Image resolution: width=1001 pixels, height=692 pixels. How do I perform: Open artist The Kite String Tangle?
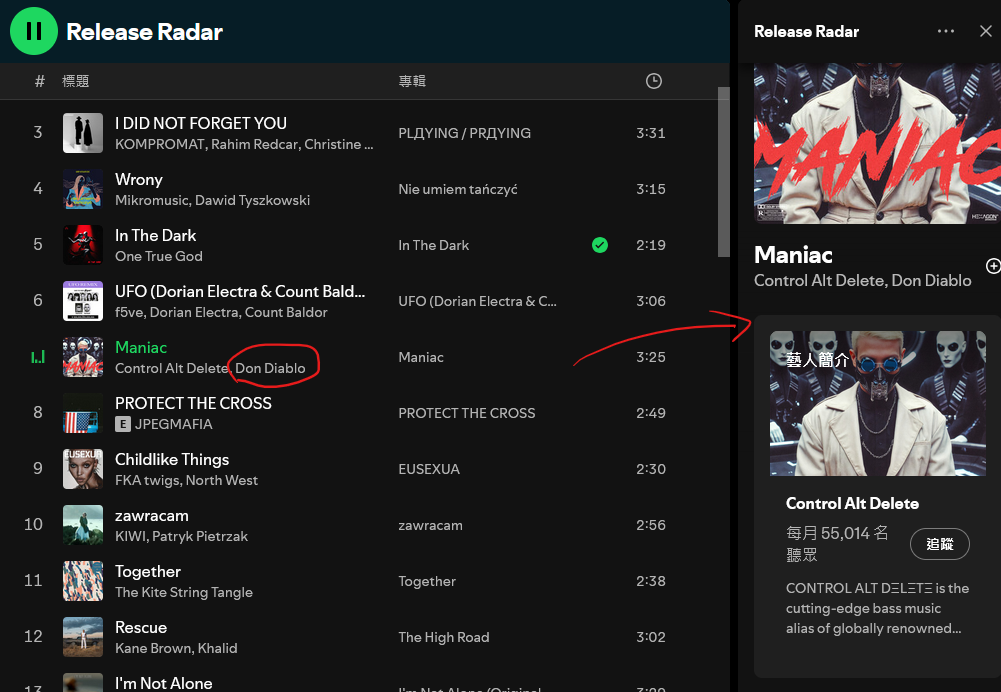coord(183,592)
